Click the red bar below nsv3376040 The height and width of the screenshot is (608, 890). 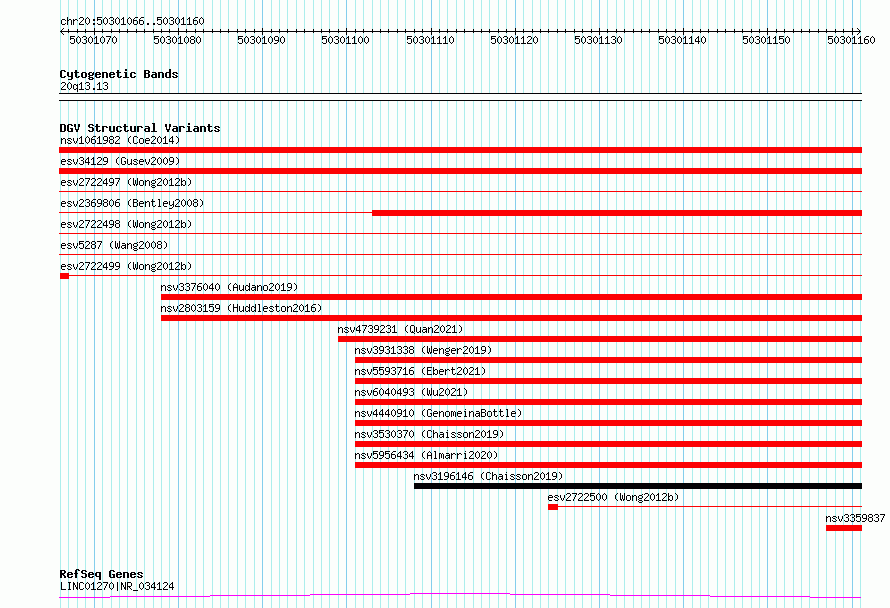(511, 297)
